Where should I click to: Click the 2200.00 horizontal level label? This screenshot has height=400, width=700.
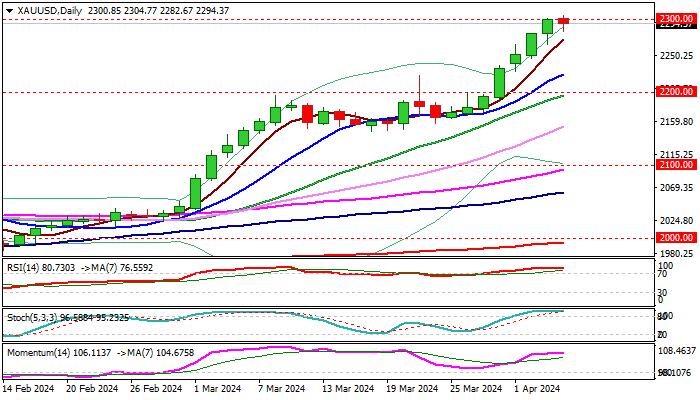676,91
